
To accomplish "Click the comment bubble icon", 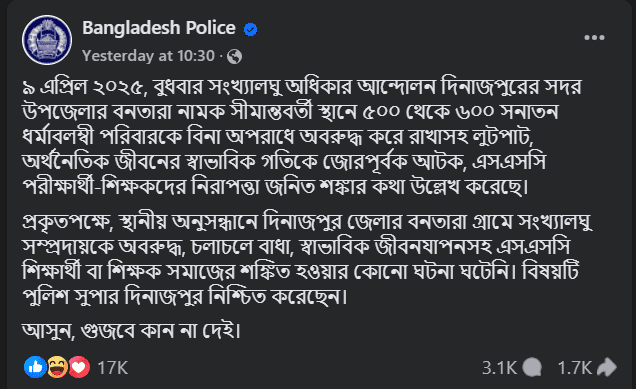I will (x=532, y=368).
